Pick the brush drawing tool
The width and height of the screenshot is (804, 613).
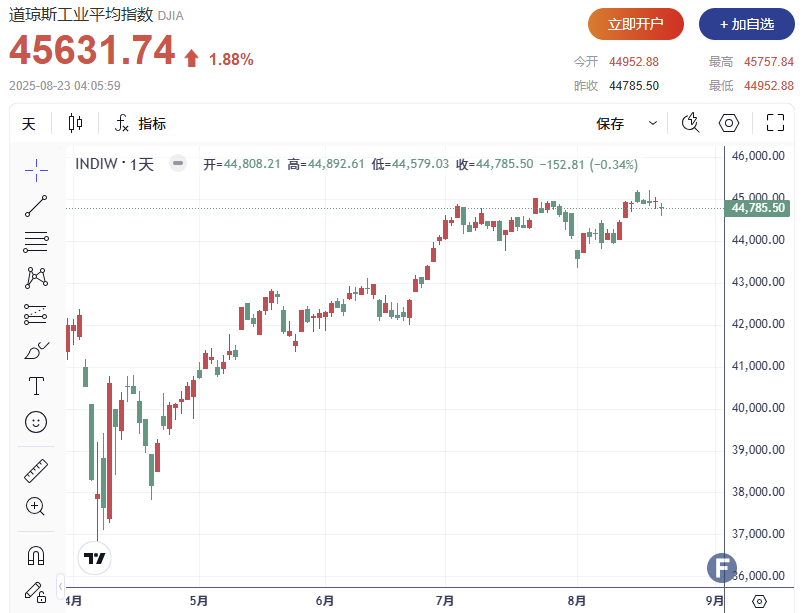(36, 351)
